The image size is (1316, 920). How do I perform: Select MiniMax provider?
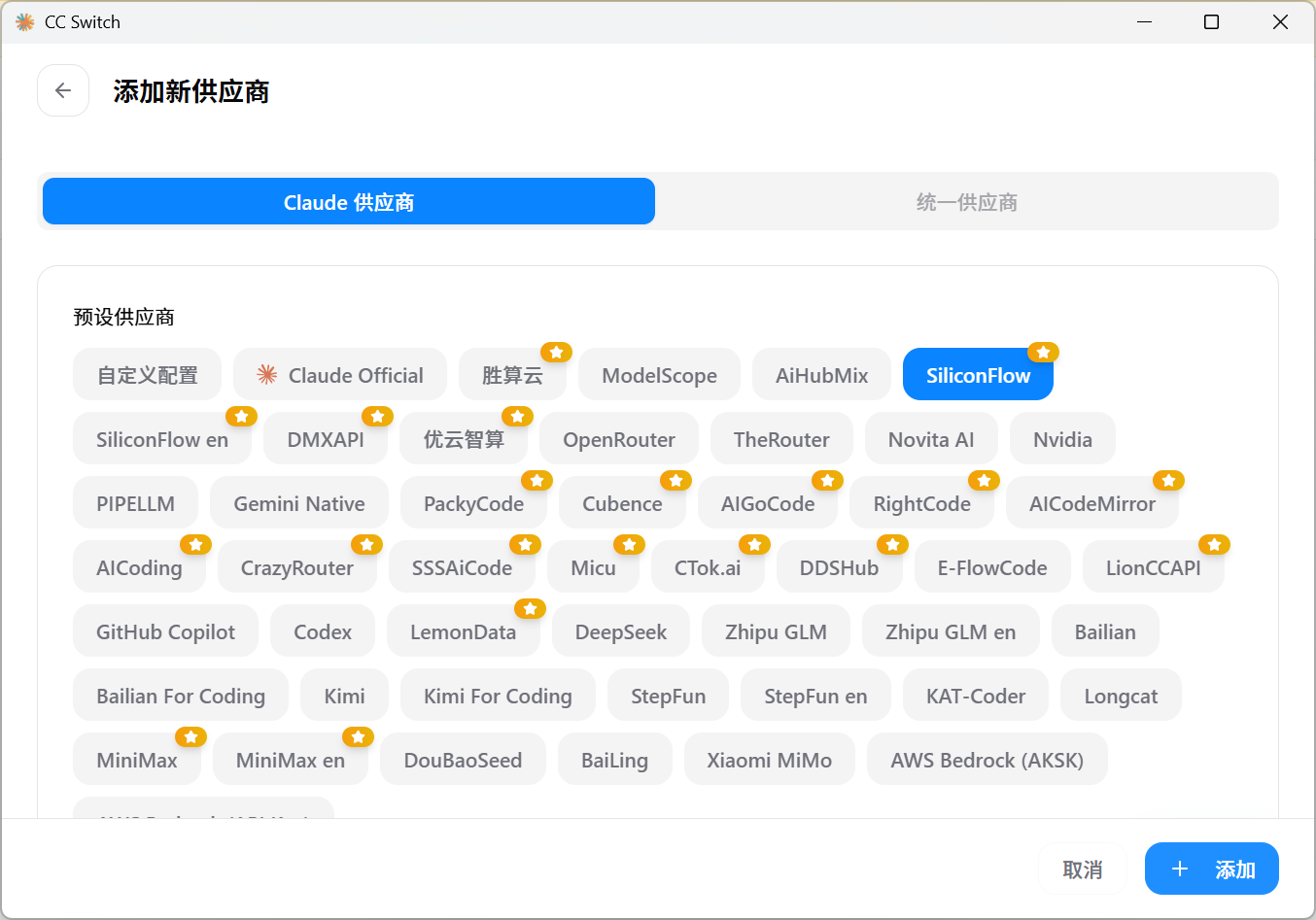(137, 759)
